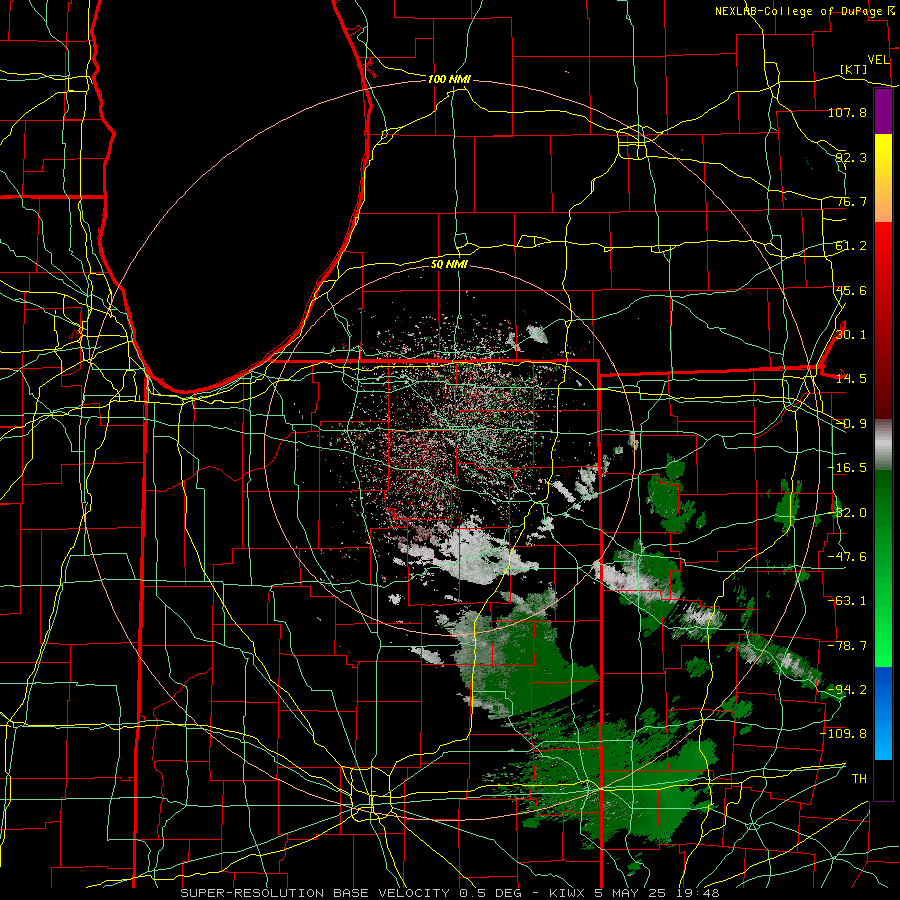Select the 45.6 velocity scale label
Image resolution: width=900 pixels, height=900 pixels.
pyautogui.click(x=851, y=290)
